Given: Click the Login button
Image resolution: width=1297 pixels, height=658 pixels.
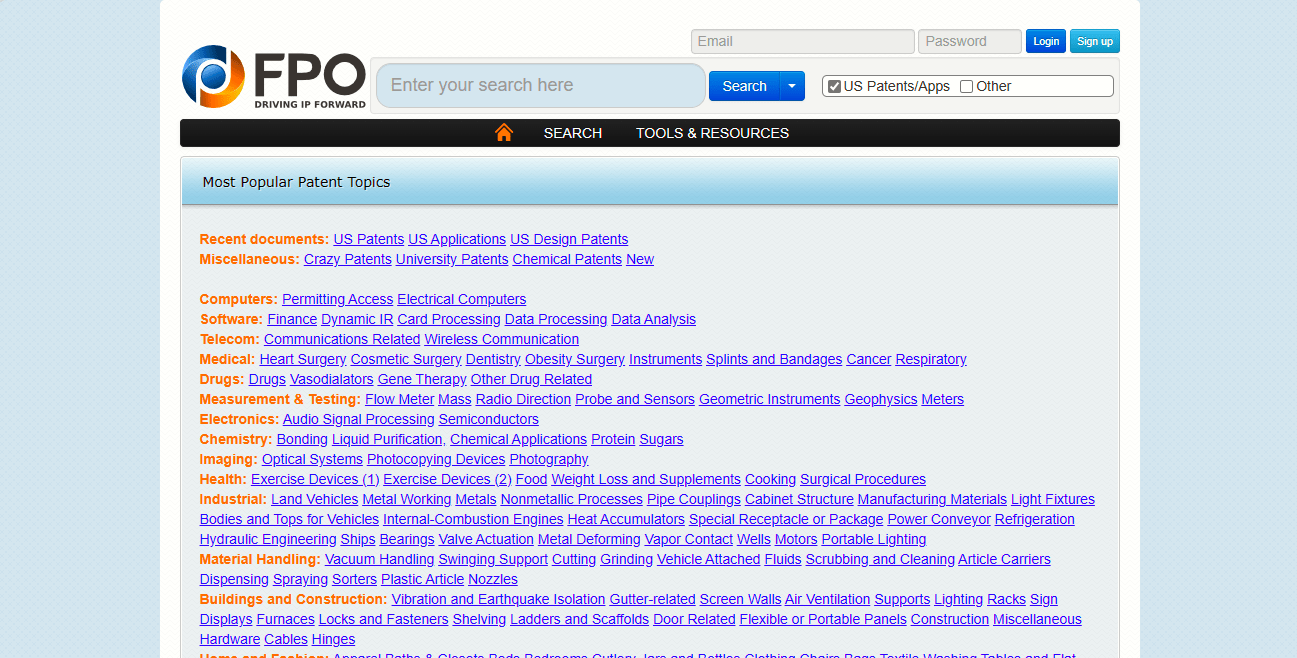Looking at the screenshot, I should pos(1046,41).
